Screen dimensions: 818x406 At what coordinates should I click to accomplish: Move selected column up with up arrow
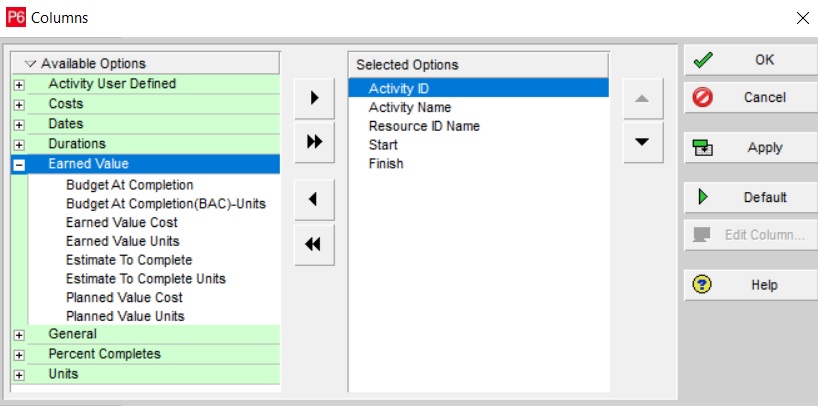[x=643, y=98]
